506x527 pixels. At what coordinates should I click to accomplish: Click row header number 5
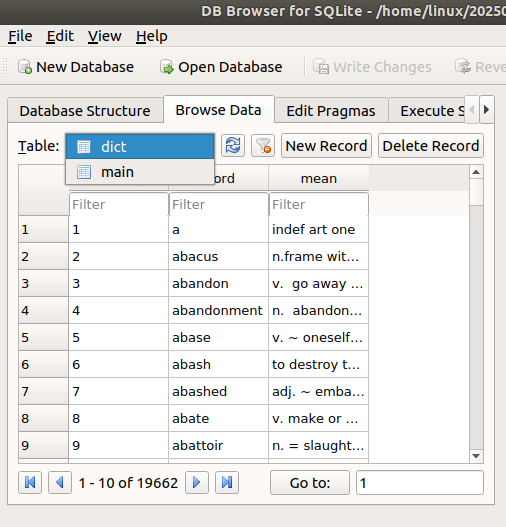point(43,337)
